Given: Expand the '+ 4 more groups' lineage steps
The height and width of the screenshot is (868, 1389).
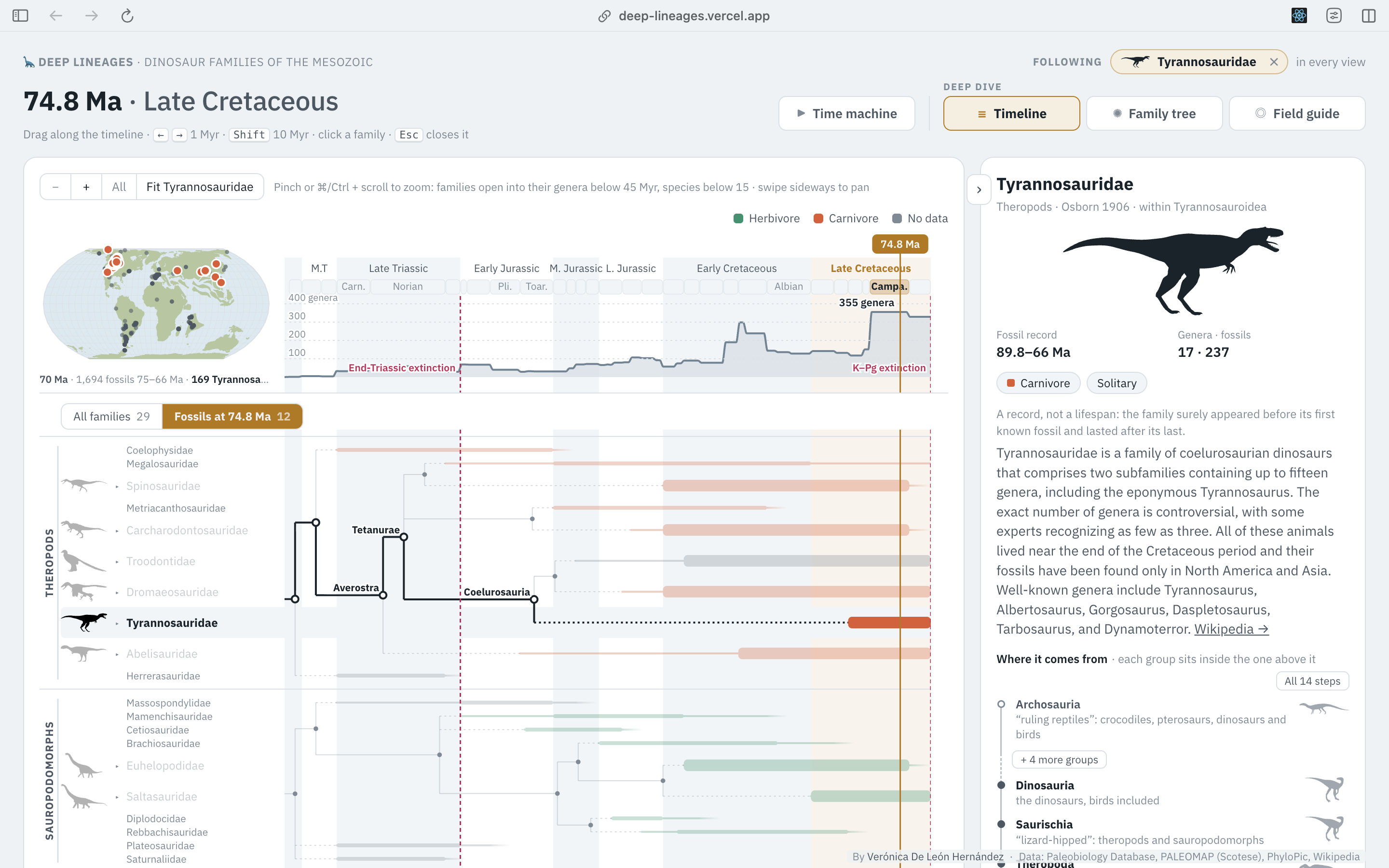Looking at the screenshot, I should click(x=1059, y=759).
